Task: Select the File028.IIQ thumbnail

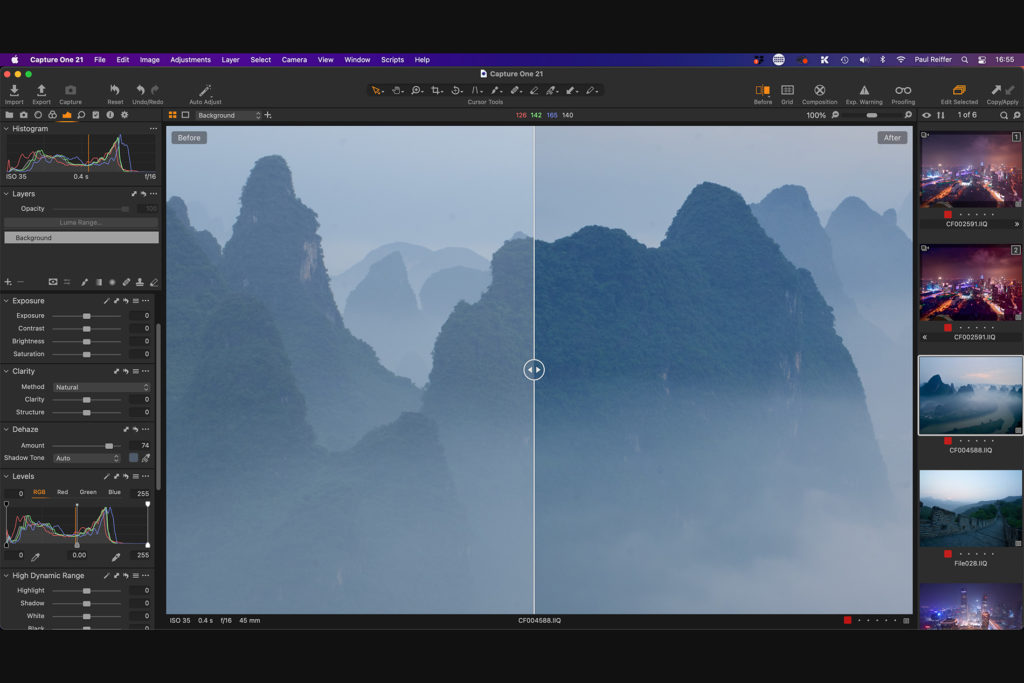Action: [x=970, y=509]
